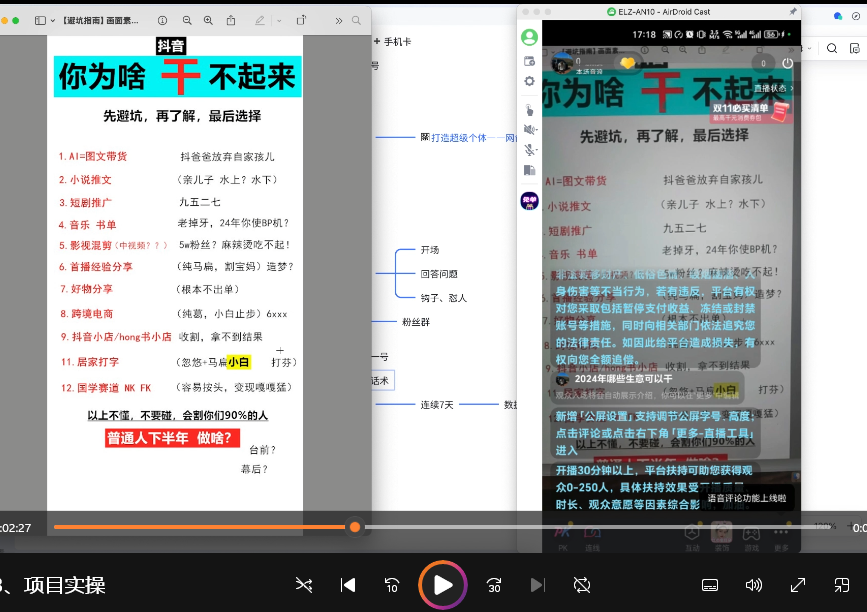867x612 pixels.
Task: Click the 3、项目实操 video title
Action: click(53, 585)
